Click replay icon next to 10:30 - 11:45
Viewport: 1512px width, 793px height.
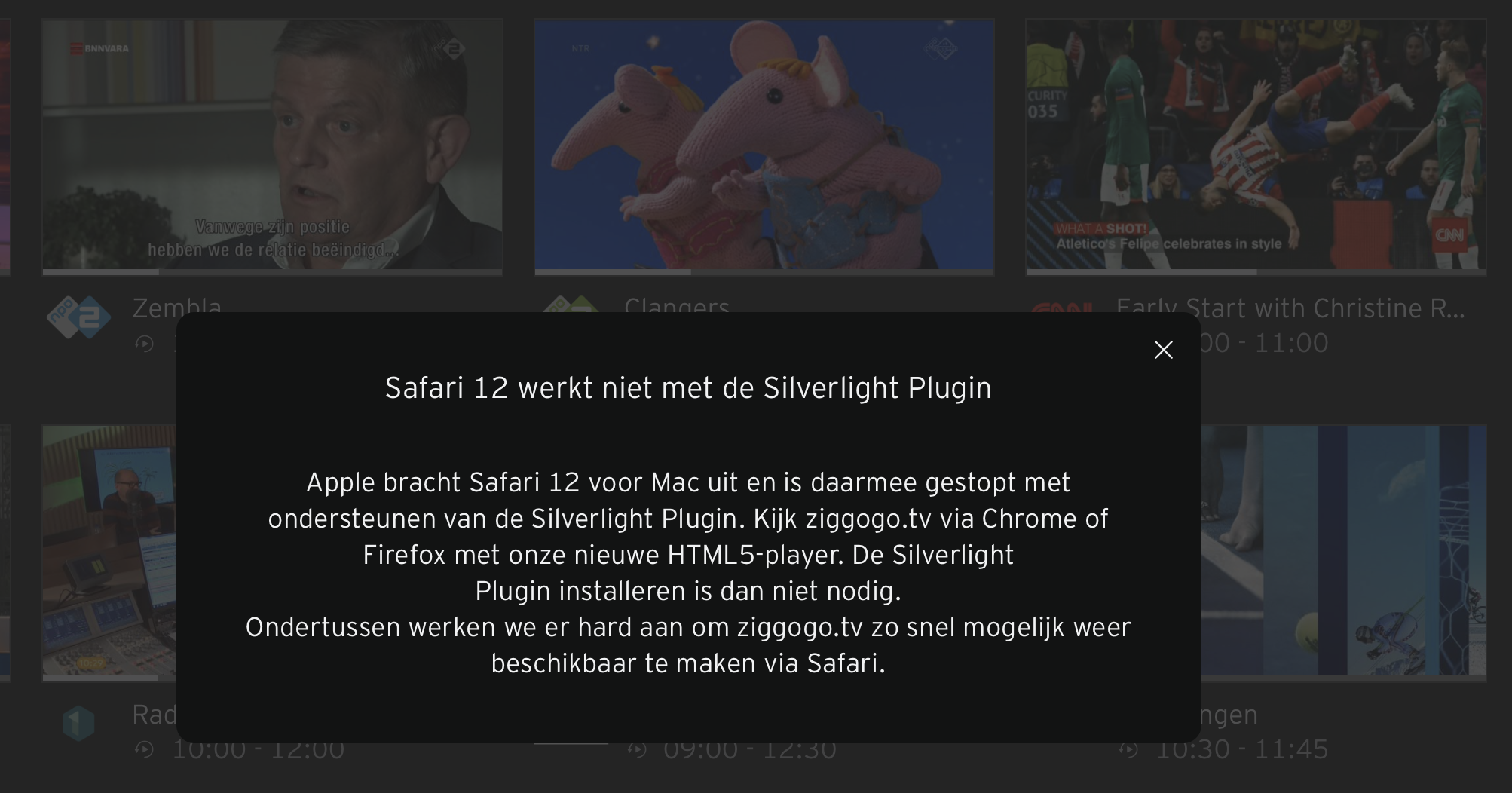[1128, 749]
